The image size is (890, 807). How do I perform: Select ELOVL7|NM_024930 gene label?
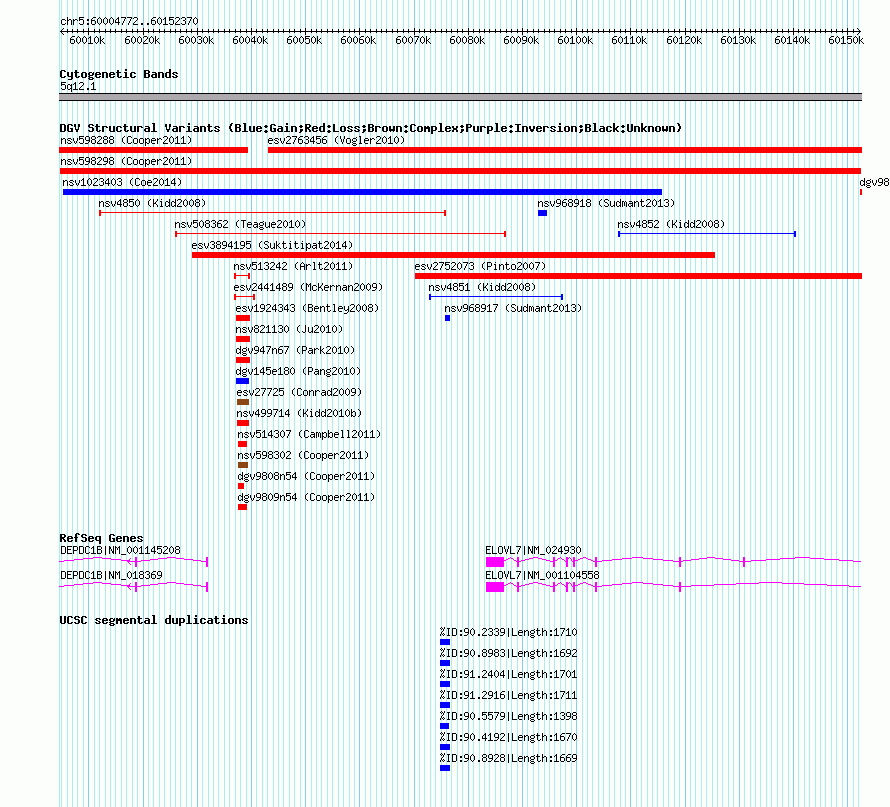[533, 550]
